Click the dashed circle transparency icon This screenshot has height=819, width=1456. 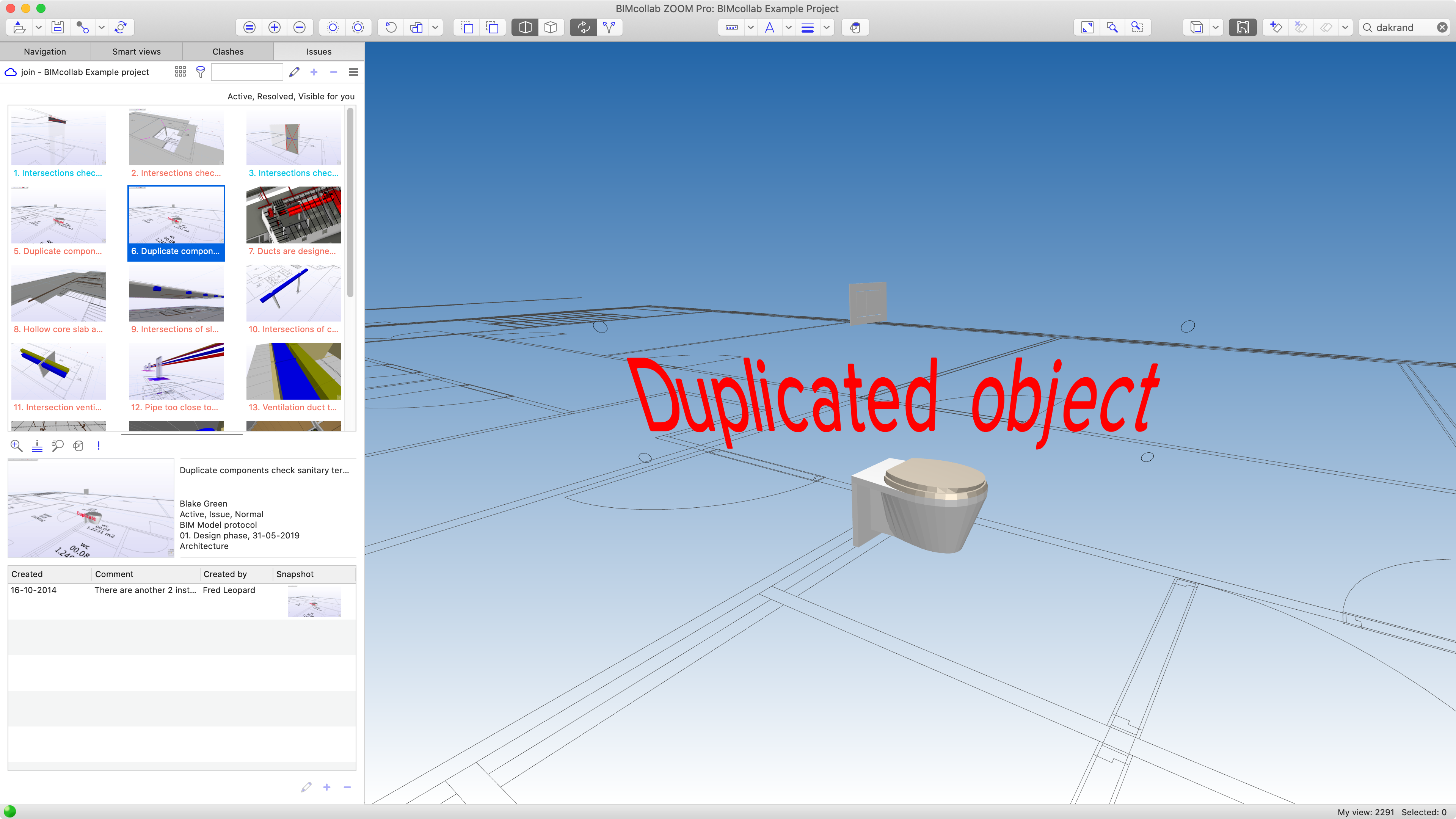tap(358, 27)
